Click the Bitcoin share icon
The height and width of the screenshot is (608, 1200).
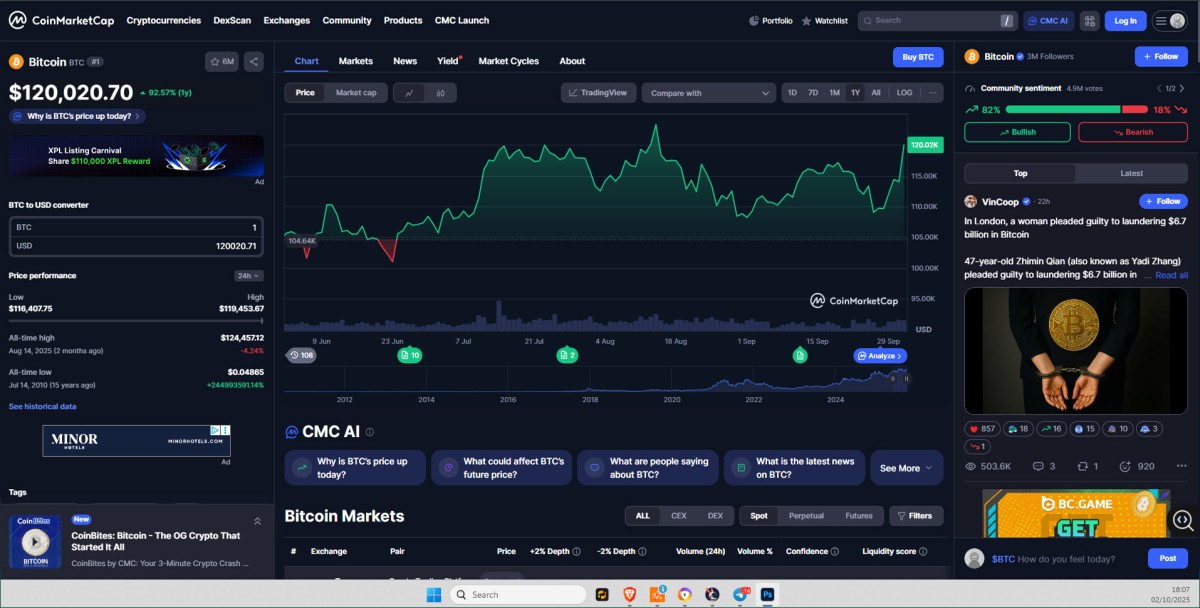(254, 62)
